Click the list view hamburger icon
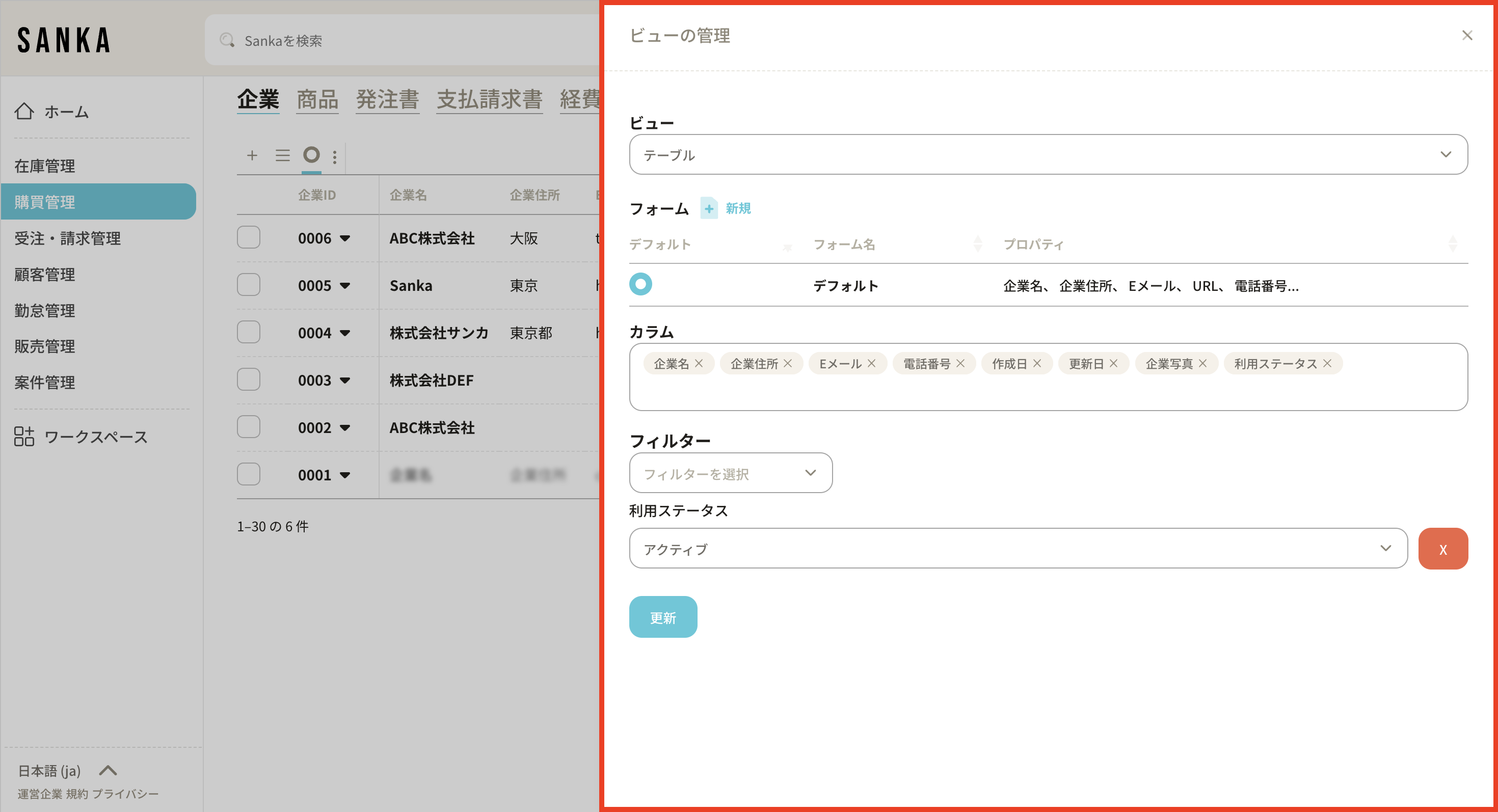Viewport: 1498px width, 812px height. coord(283,155)
